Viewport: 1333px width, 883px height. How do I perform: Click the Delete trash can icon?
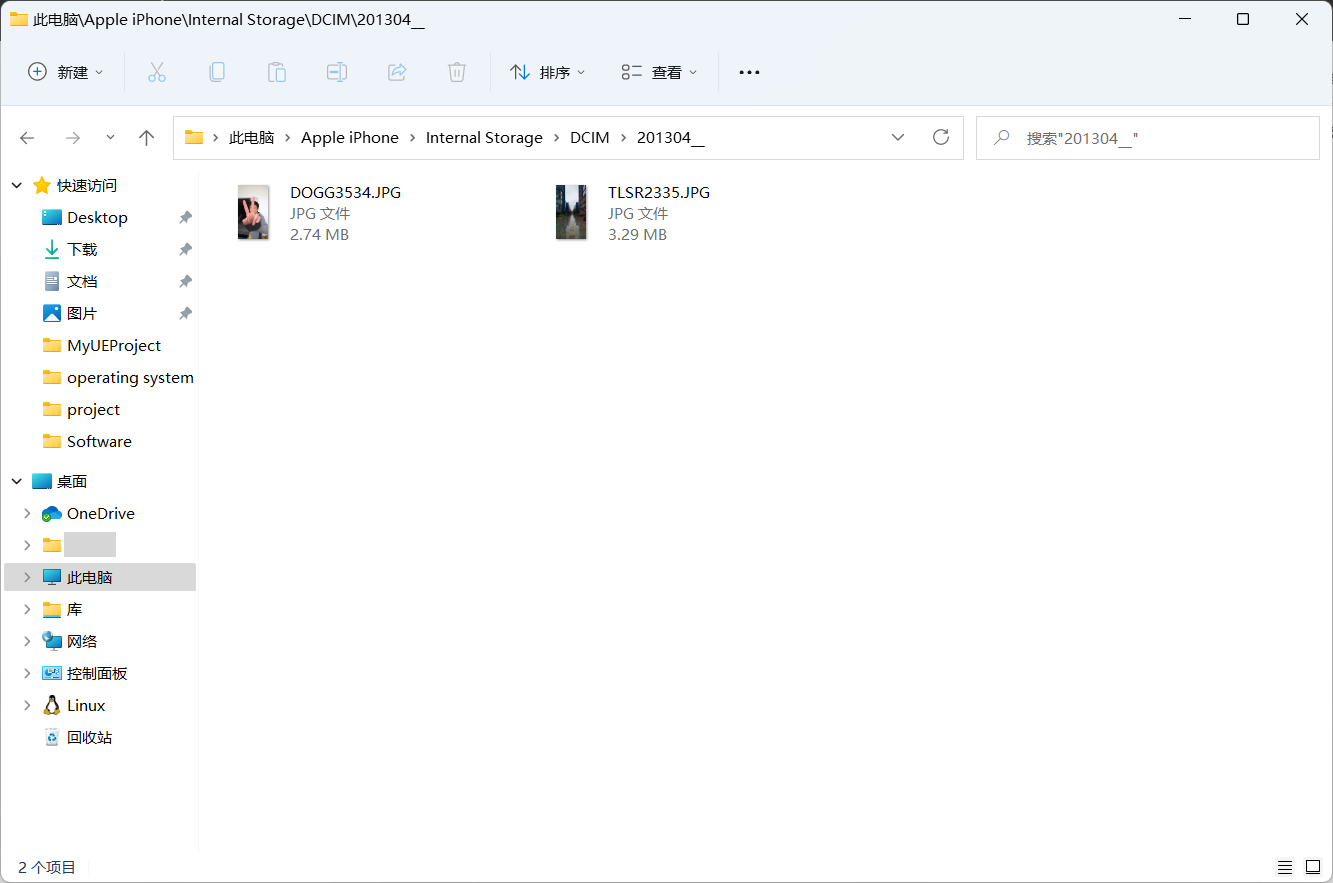click(457, 72)
